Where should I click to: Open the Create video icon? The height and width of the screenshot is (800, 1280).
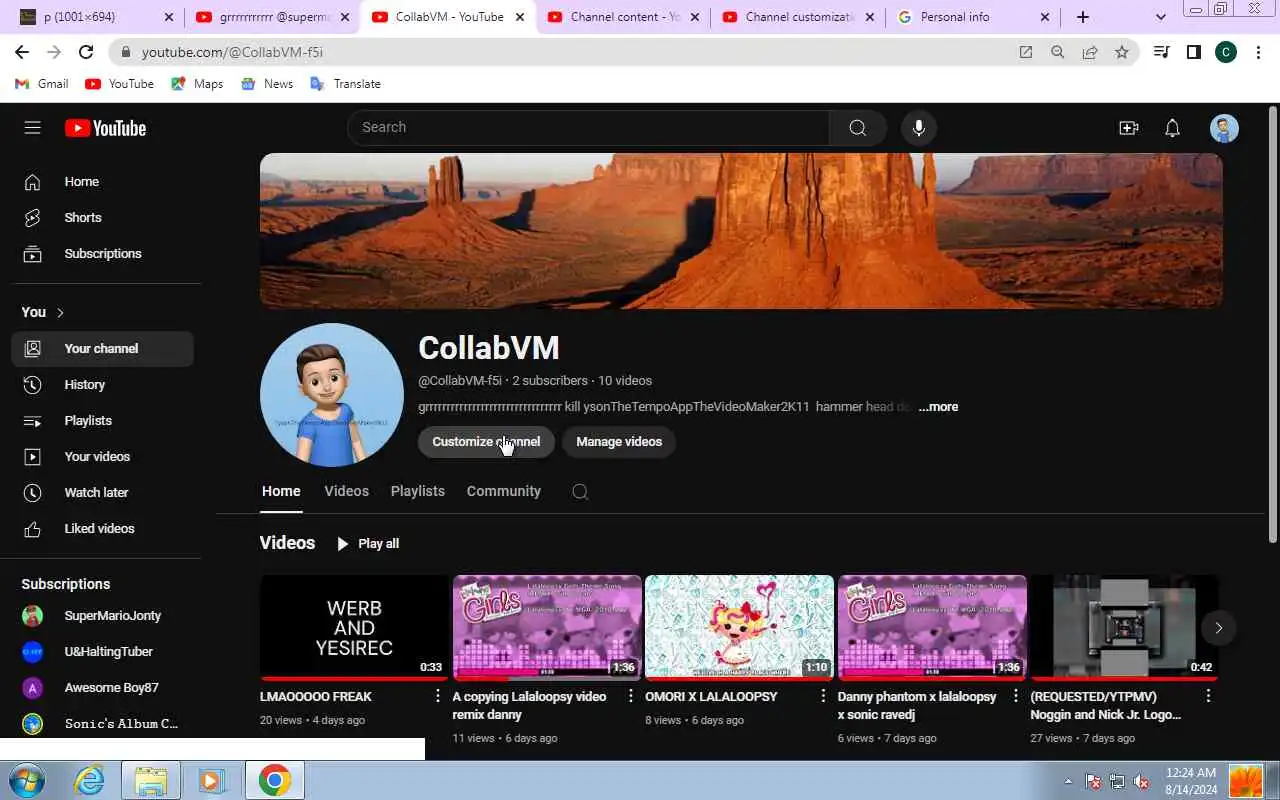click(x=1129, y=128)
